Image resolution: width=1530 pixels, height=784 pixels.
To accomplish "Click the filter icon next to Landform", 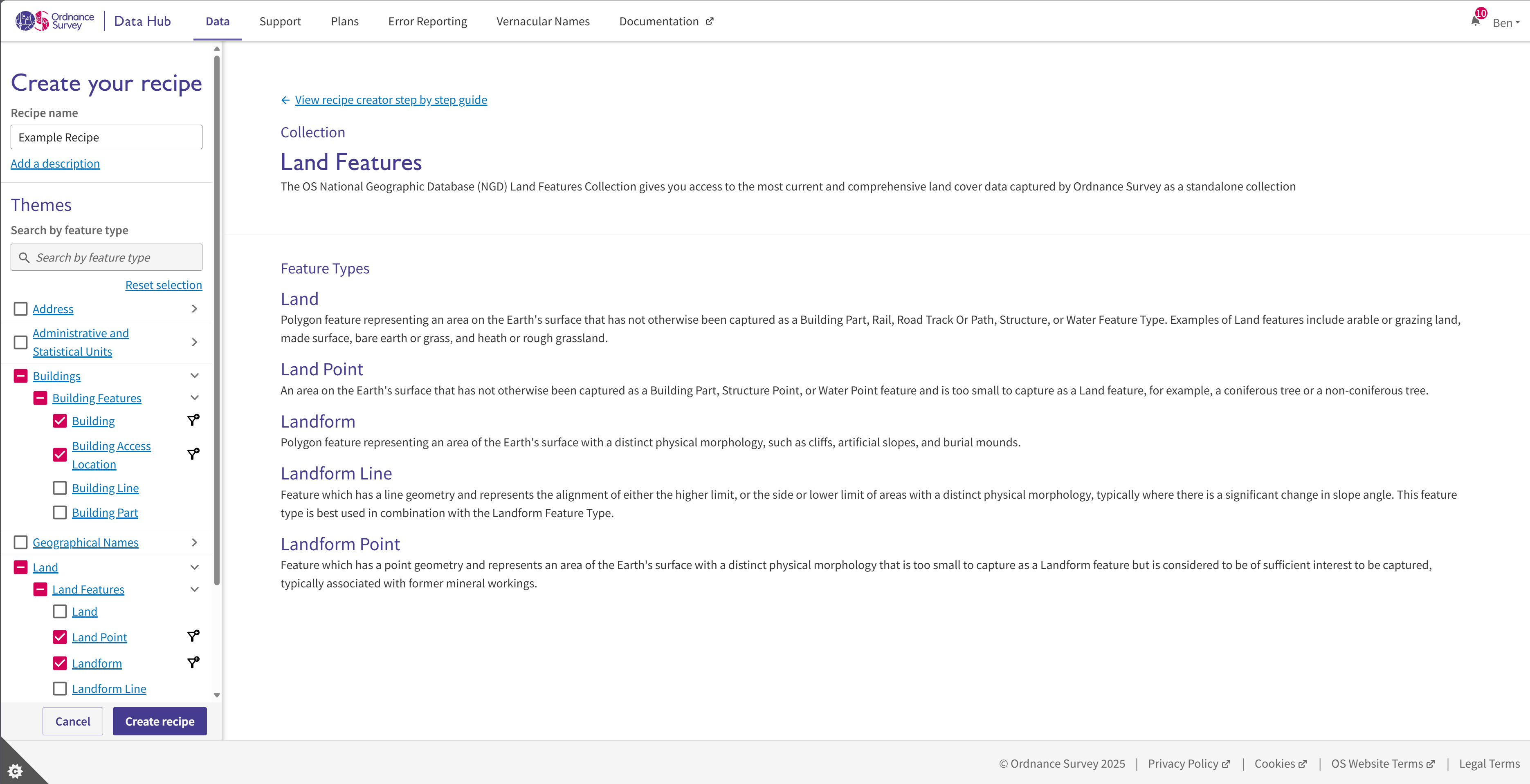I will (x=193, y=662).
